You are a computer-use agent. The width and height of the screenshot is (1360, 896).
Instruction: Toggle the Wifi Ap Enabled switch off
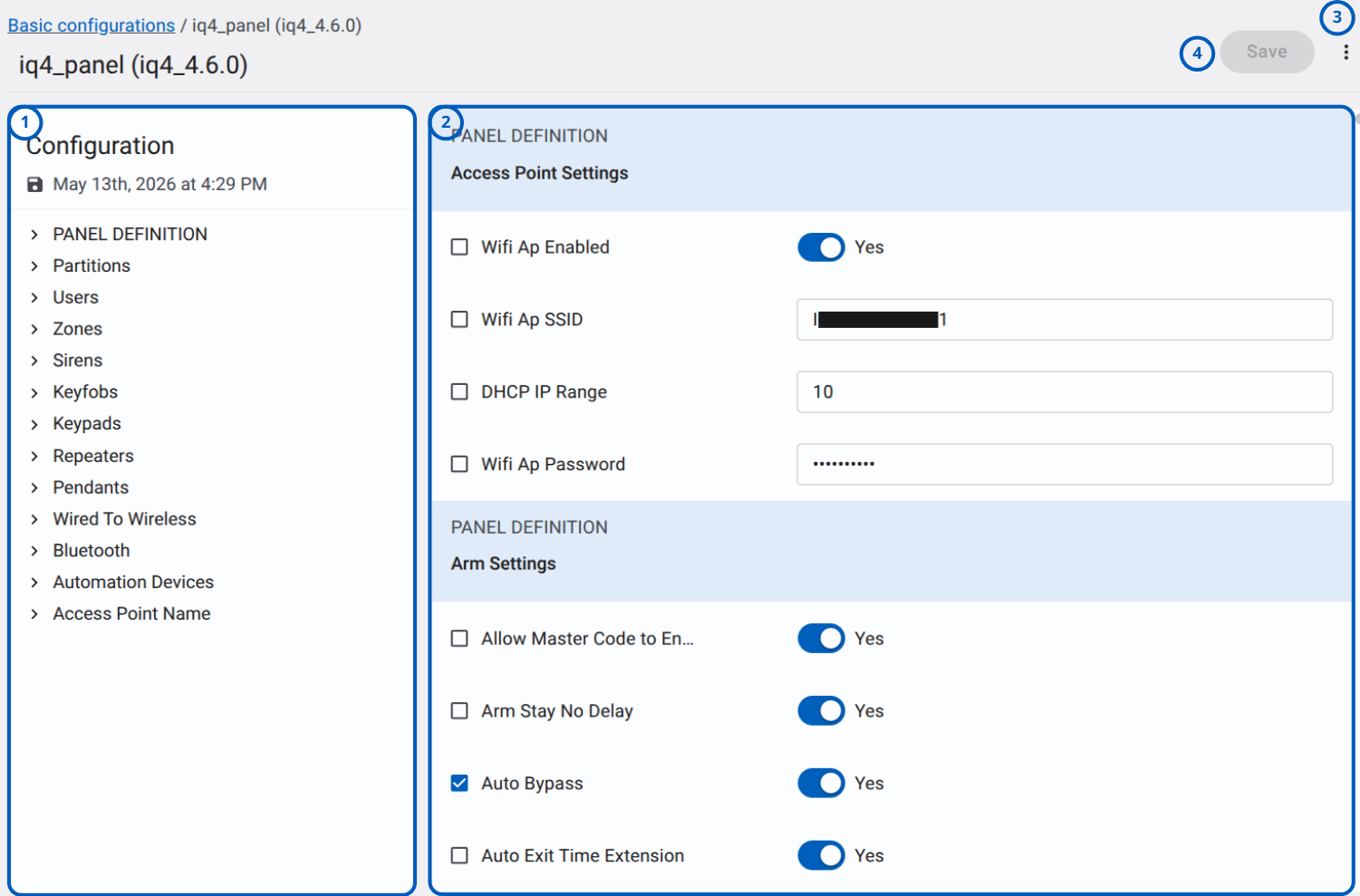821,247
